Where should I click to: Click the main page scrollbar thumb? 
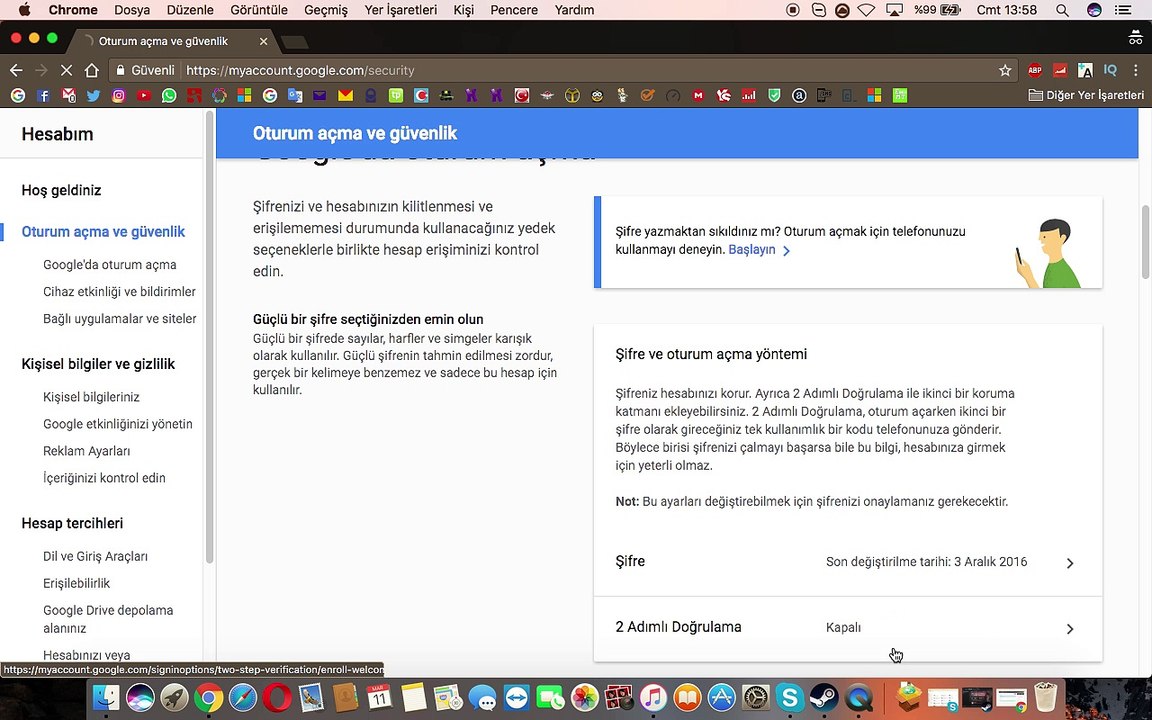(x=1145, y=241)
